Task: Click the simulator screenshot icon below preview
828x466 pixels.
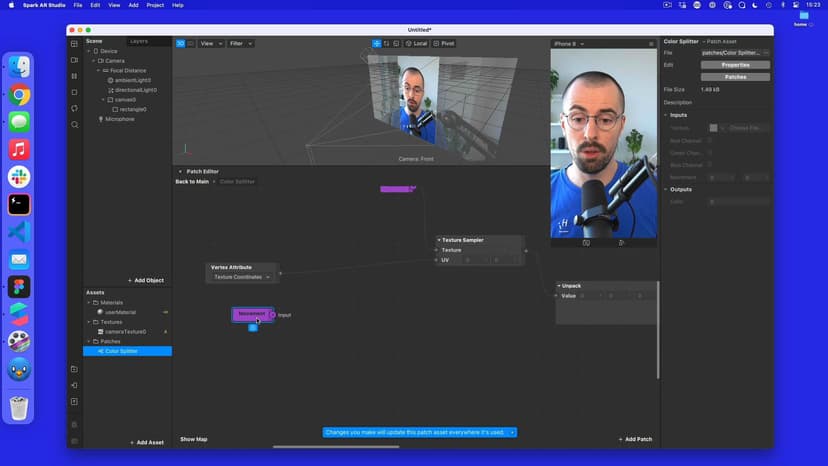Action: (586, 243)
